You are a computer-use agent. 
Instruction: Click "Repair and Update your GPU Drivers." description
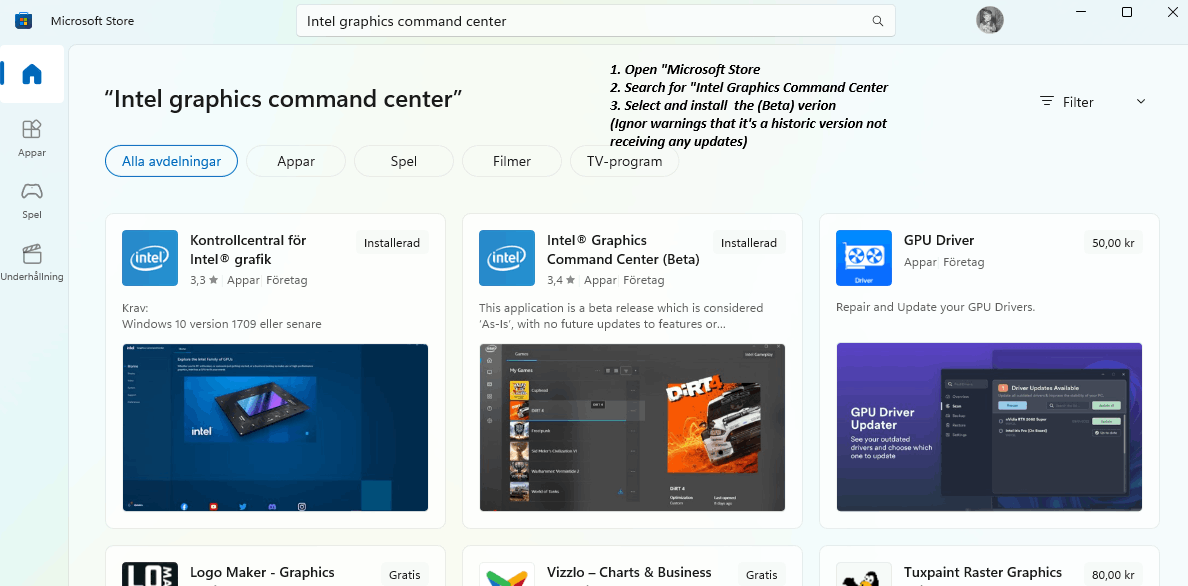point(936,308)
